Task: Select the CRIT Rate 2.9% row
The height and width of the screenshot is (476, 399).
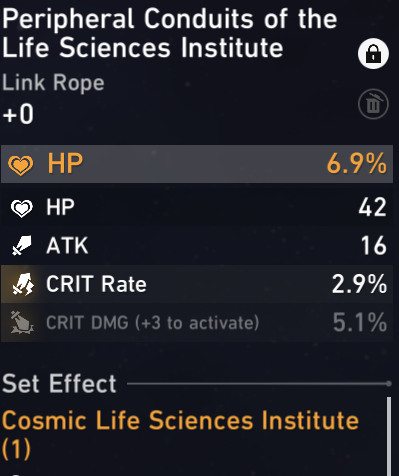Action: 197,284
